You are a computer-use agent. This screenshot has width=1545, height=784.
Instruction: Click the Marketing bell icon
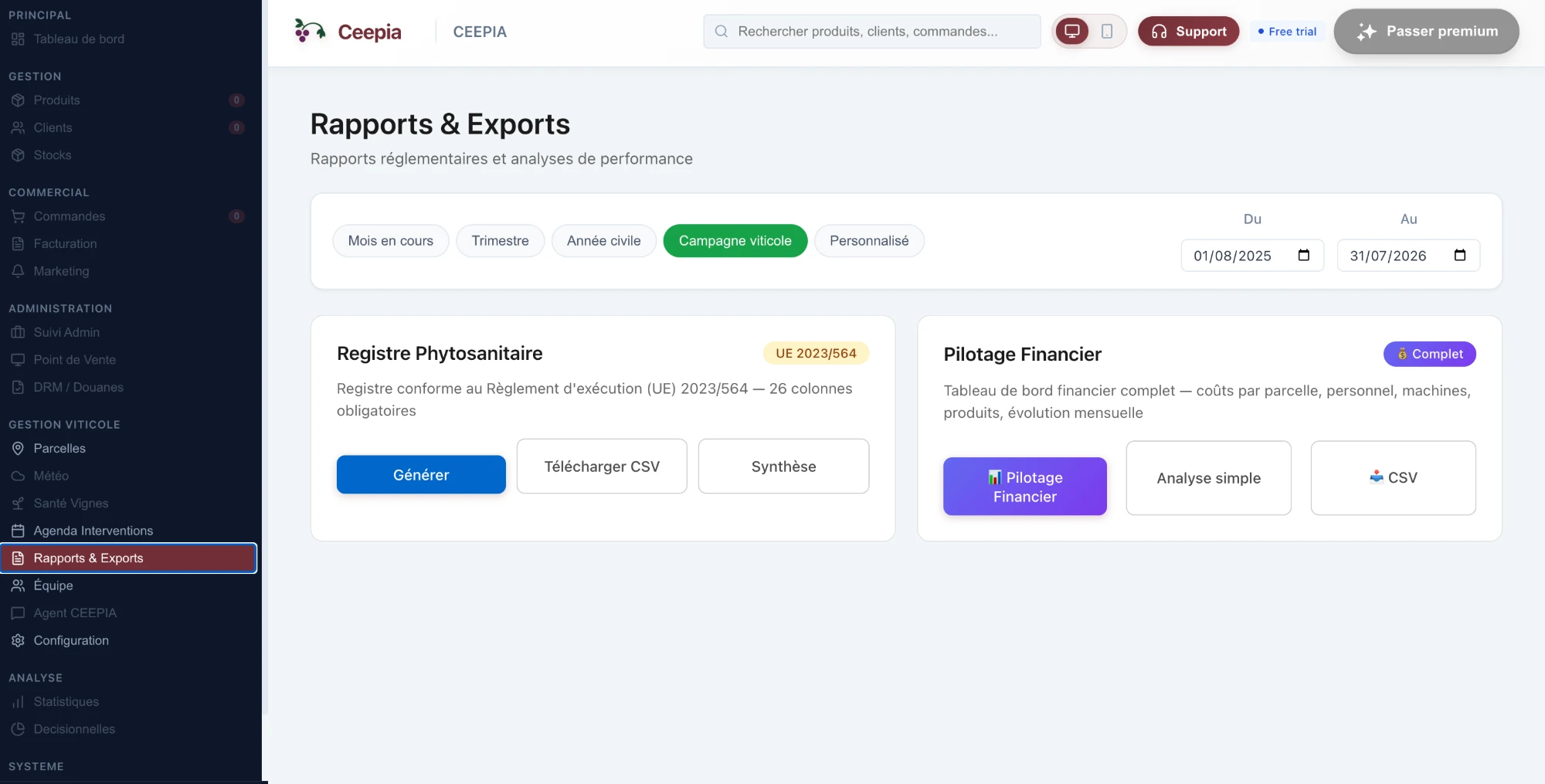(x=18, y=271)
